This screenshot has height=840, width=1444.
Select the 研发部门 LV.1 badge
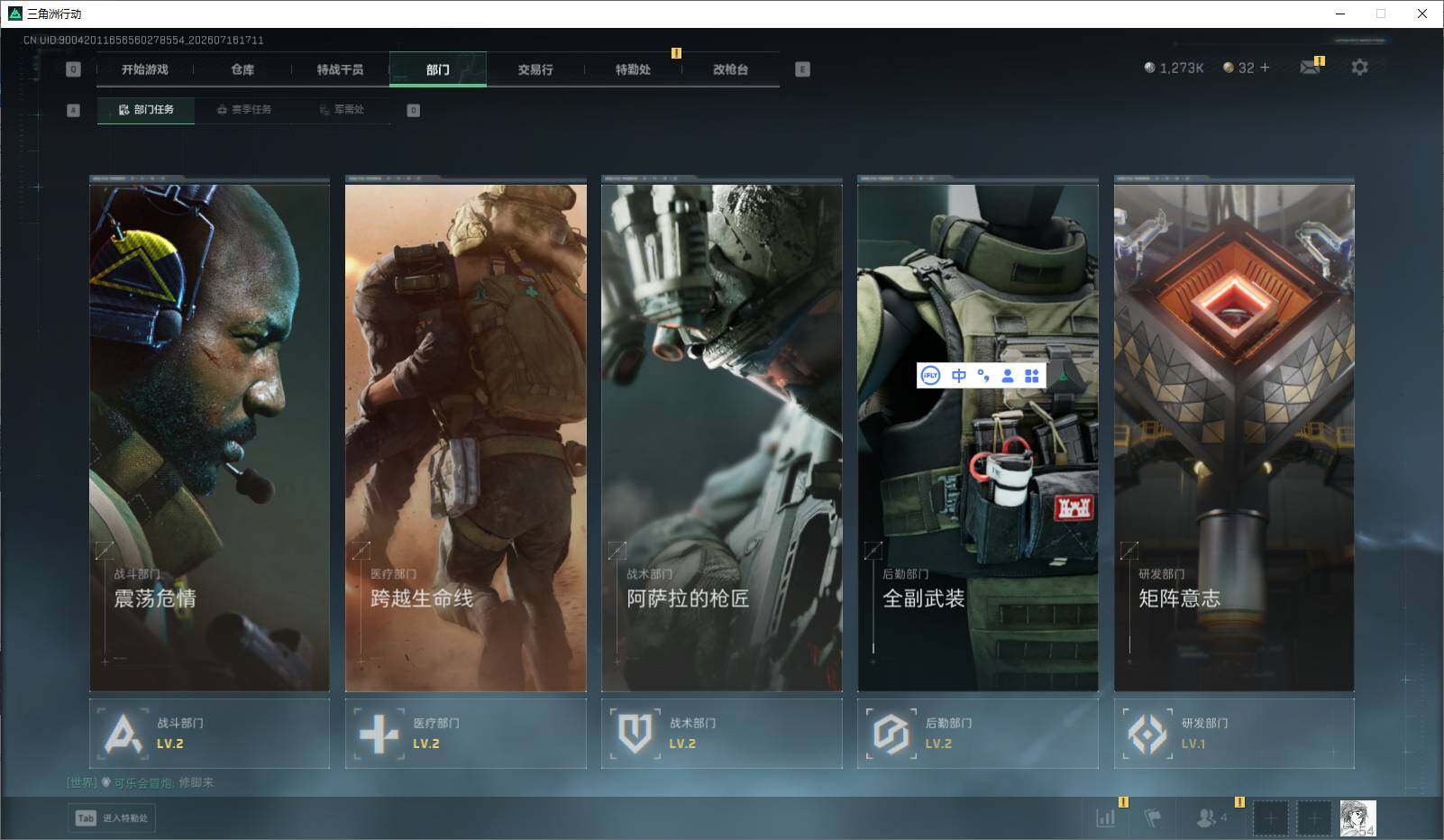point(1234,734)
